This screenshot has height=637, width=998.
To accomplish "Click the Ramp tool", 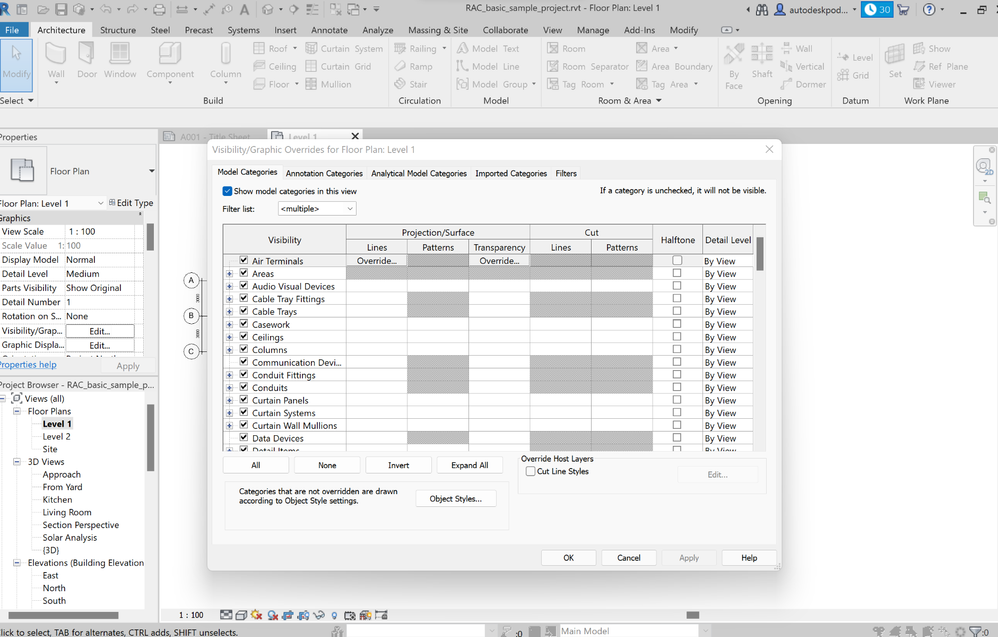I will pos(413,66).
